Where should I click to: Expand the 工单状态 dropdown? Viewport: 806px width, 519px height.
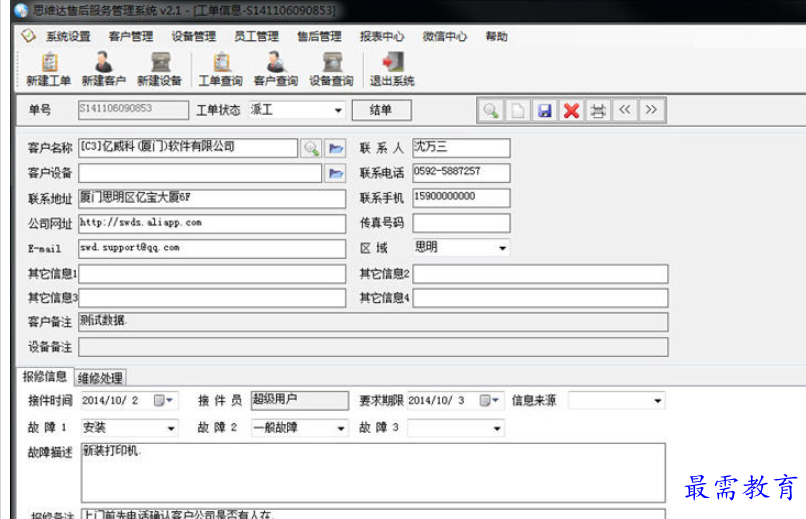[x=337, y=110]
